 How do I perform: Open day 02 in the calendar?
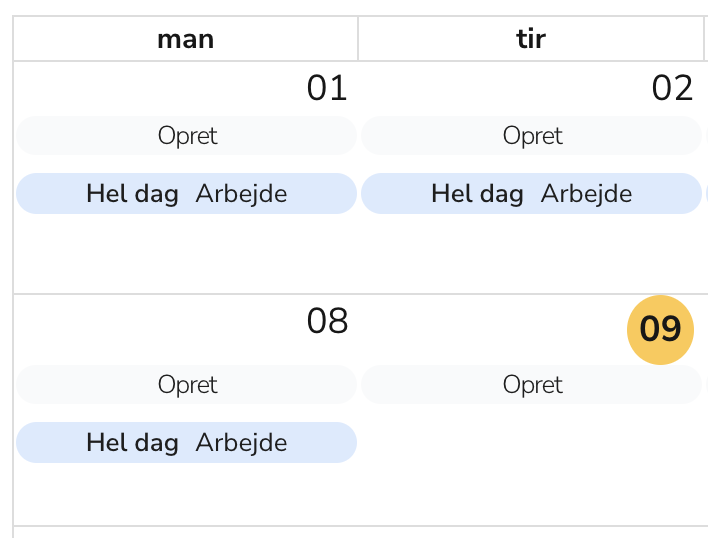coord(672,88)
